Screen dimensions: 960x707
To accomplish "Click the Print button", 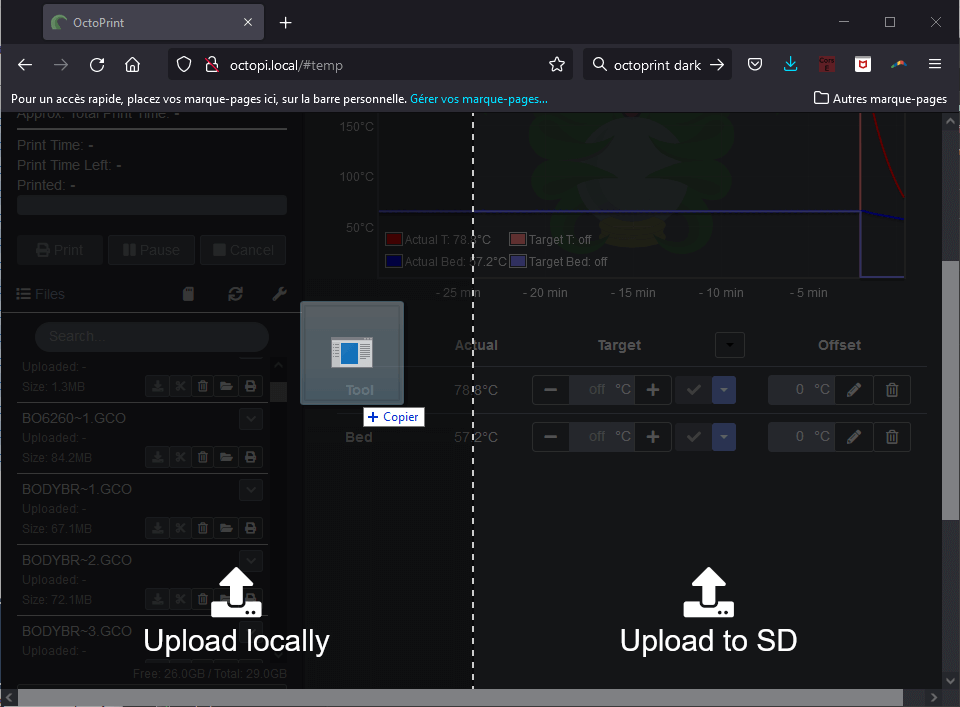I will point(59,250).
